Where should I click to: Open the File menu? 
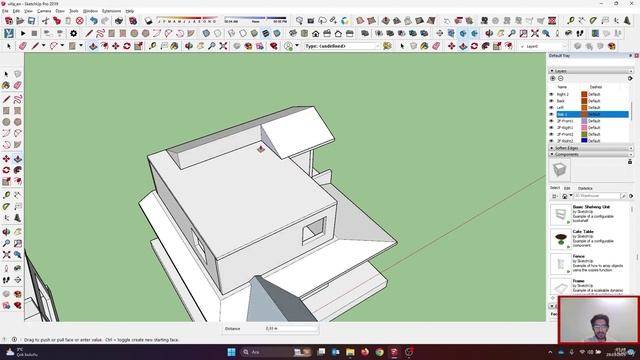[5, 11]
